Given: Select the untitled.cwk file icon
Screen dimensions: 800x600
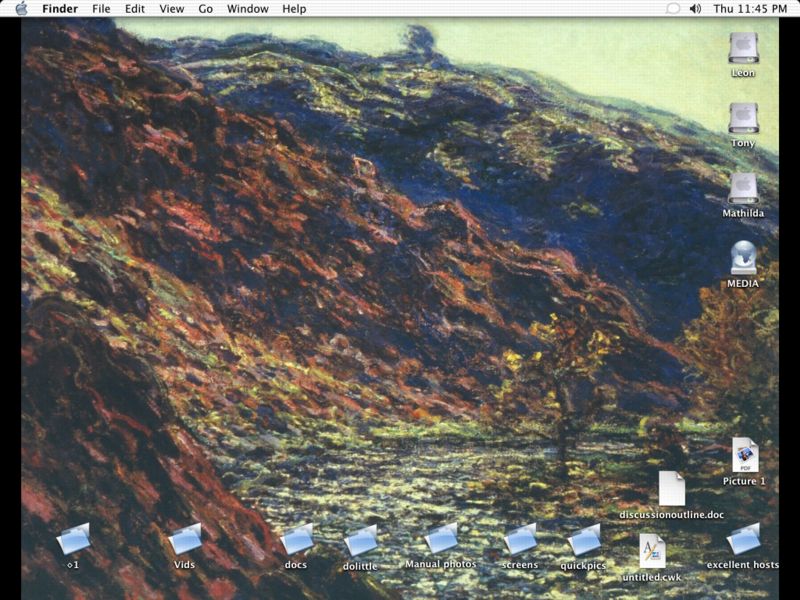Looking at the screenshot, I should click(652, 551).
